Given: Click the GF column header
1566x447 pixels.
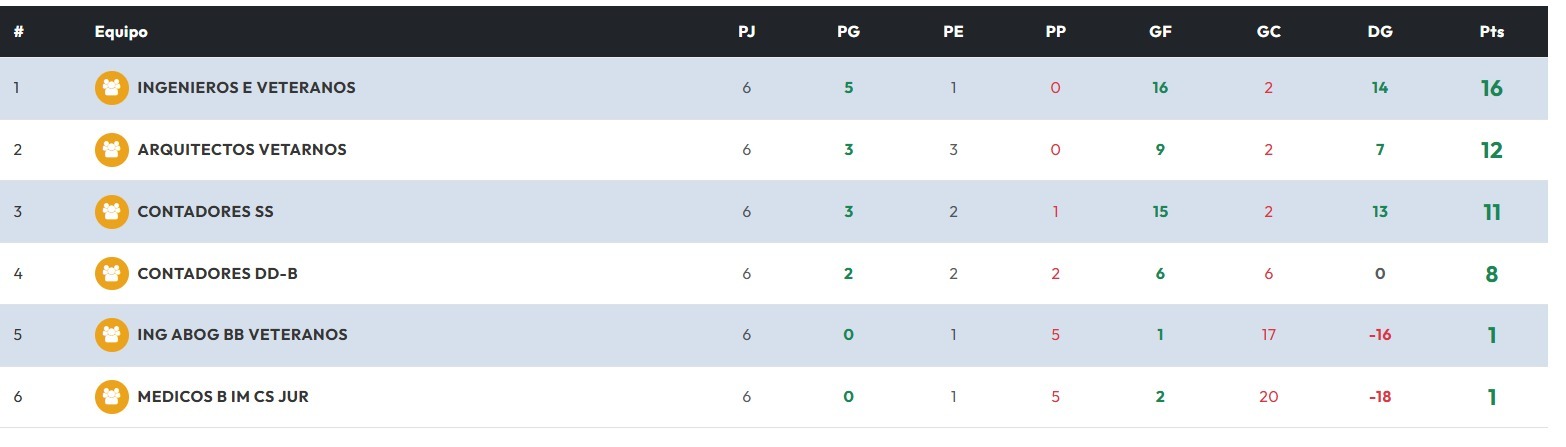Looking at the screenshot, I should pyautogui.click(x=1160, y=32).
